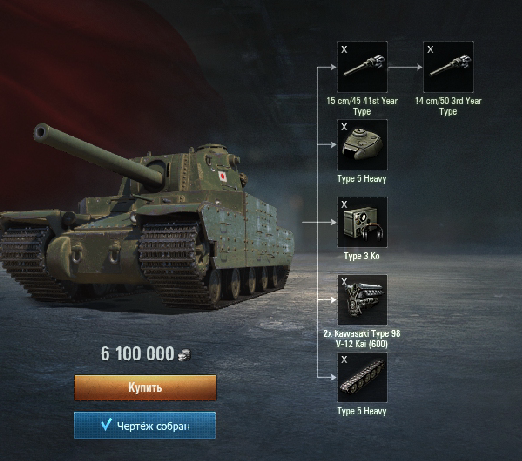Click the silver credits icon beside the price
The height and width of the screenshot is (461, 522).
click(184, 355)
